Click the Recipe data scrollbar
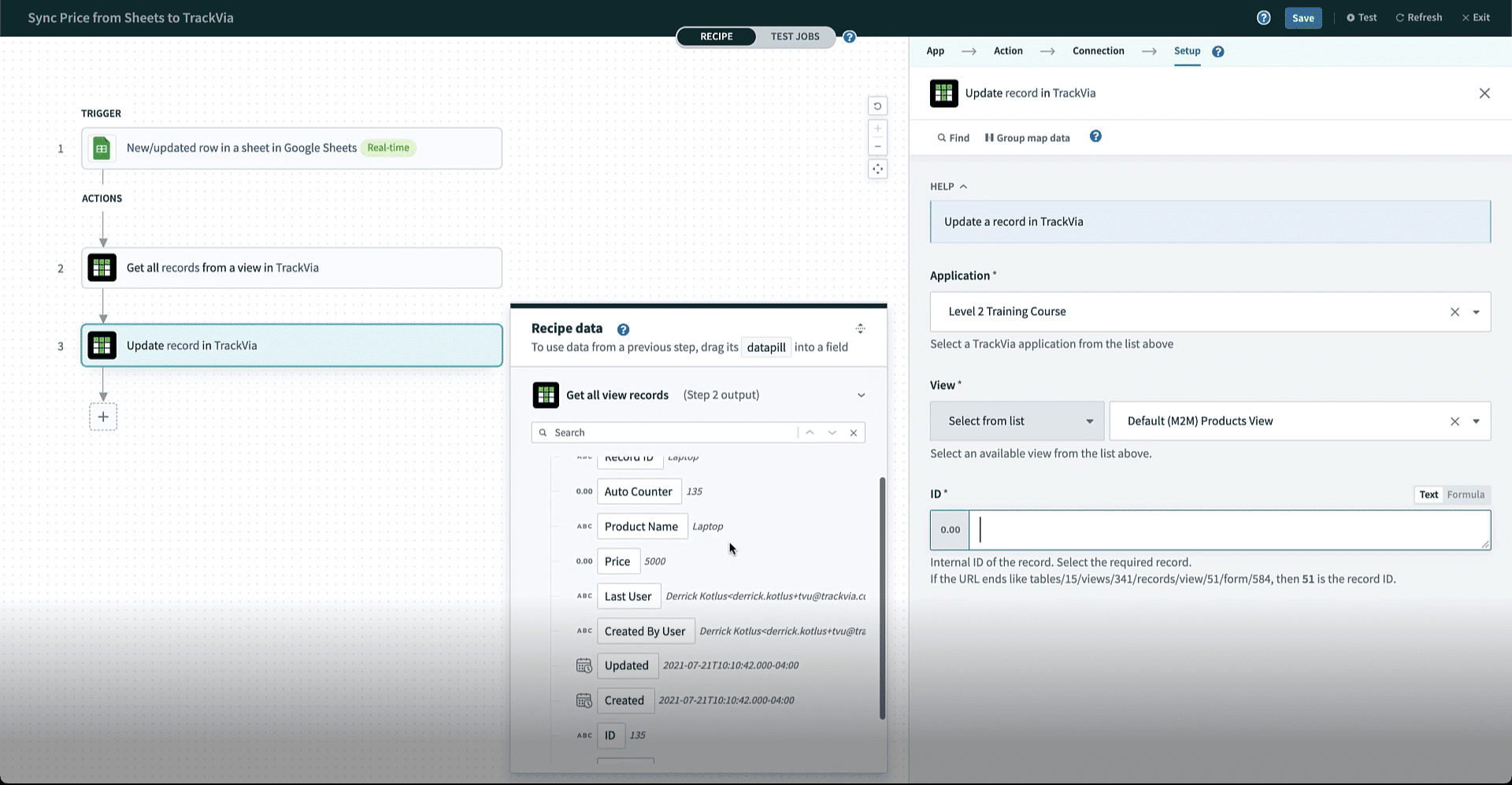 coord(882,598)
